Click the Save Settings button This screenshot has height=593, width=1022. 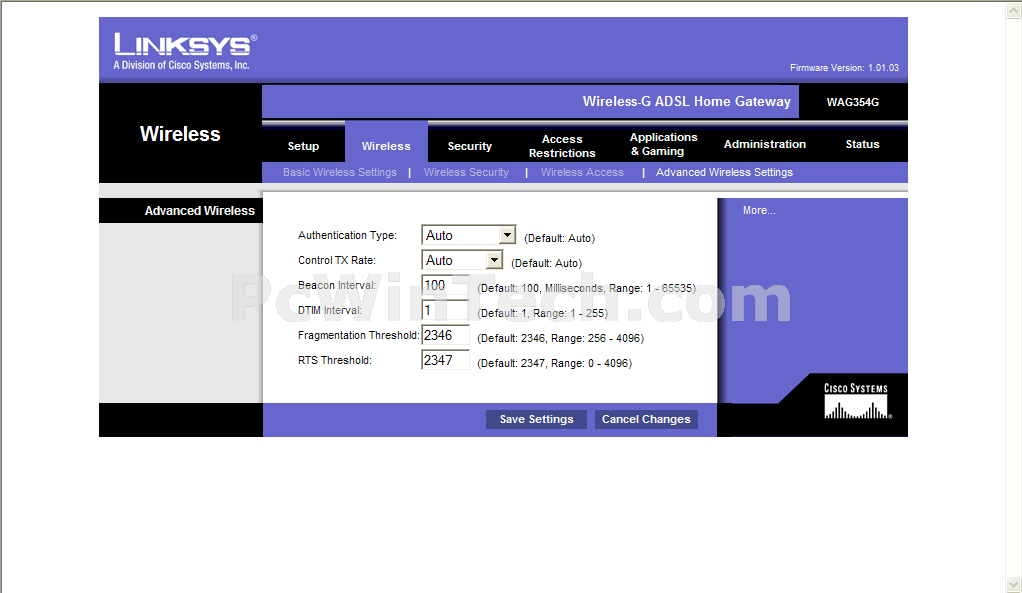click(536, 419)
